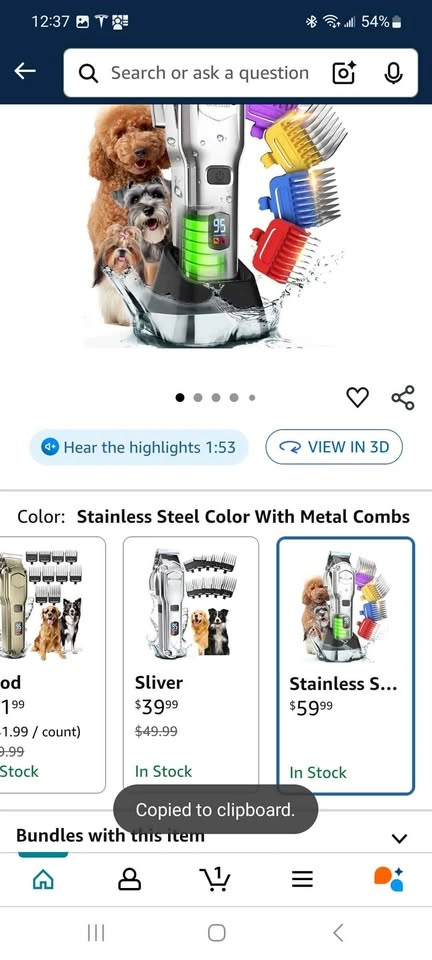Select the gold clipper color option
The width and height of the screenshot is (432, 960).
pos(53,664)
